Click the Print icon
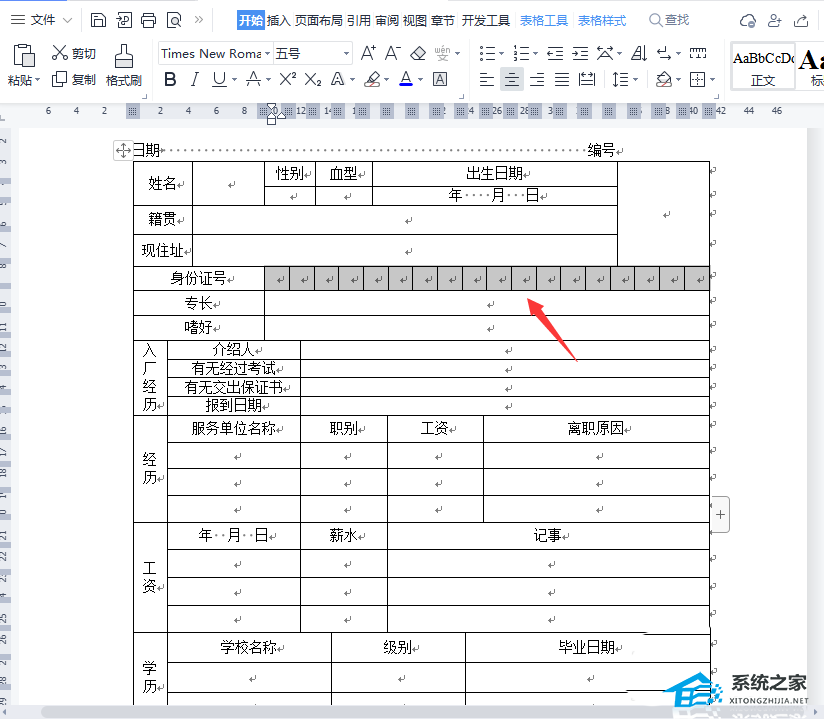 click(149, 20)
